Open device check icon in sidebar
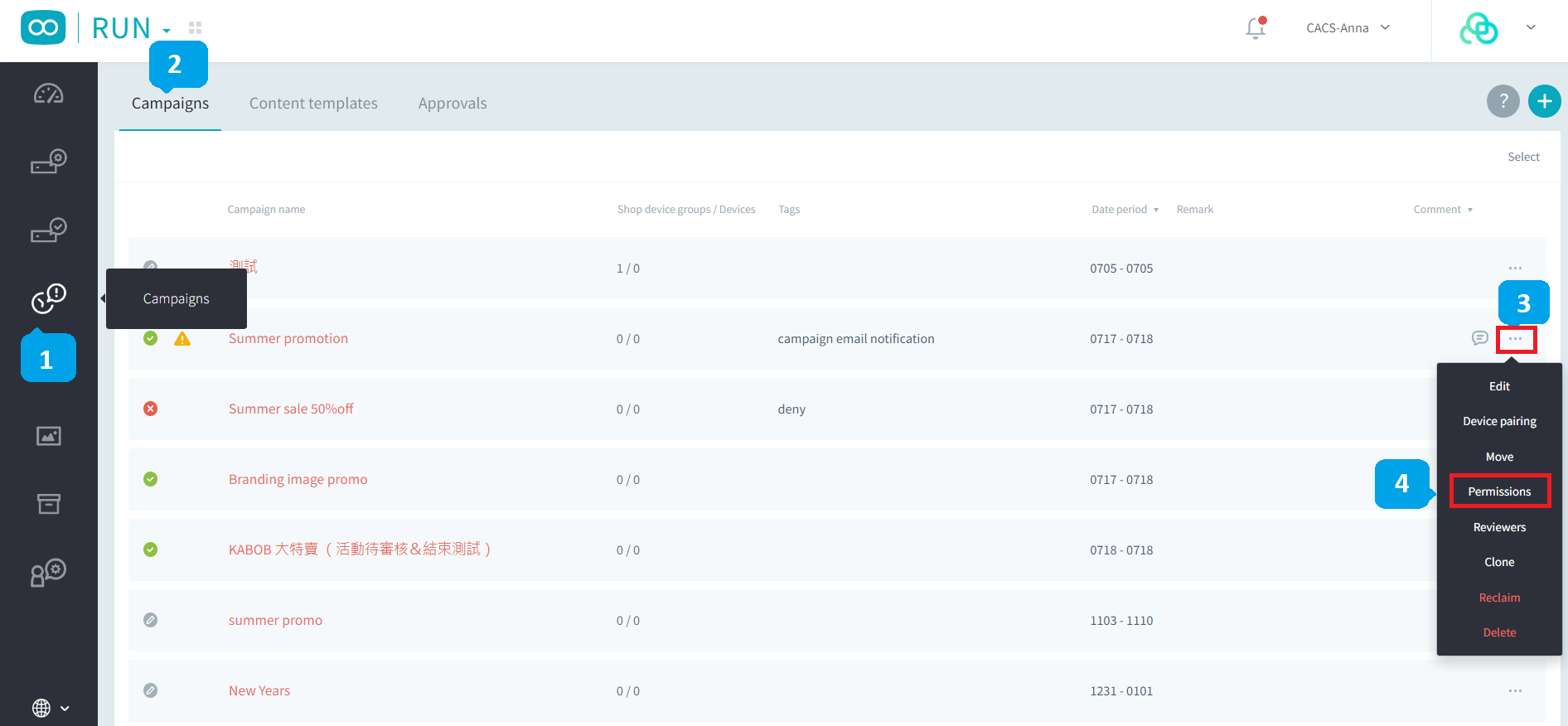The height and width of the screenshot is (726, 1568). point(48,230)
